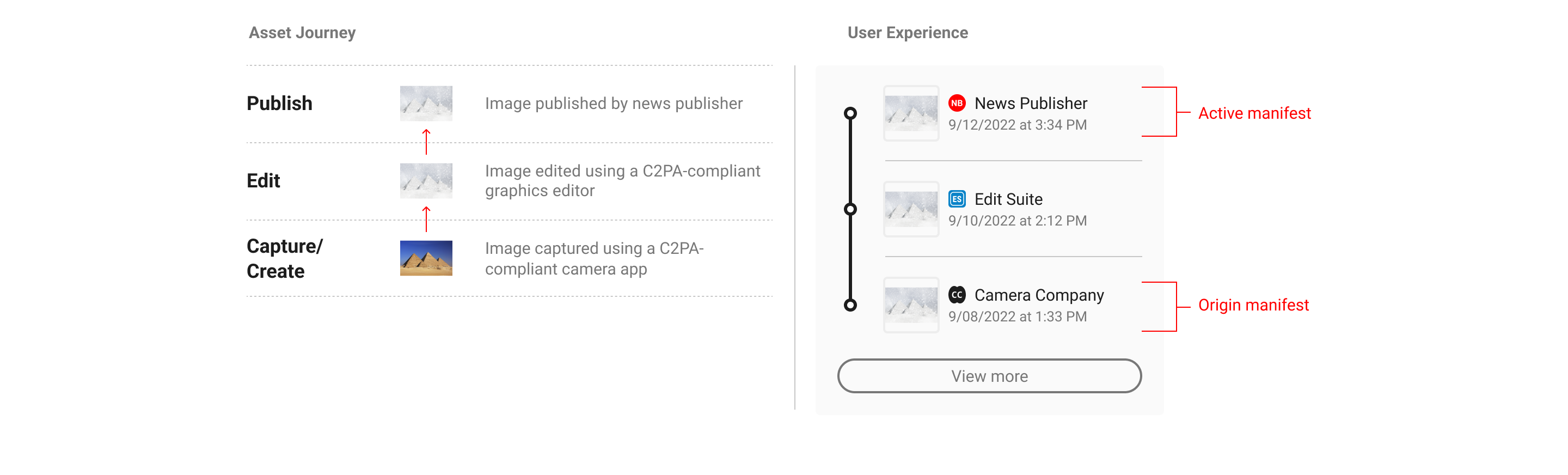Screen dimensions: 1568x475
Task: Click the red arrow between Edit and Publish
Action: 426,142
